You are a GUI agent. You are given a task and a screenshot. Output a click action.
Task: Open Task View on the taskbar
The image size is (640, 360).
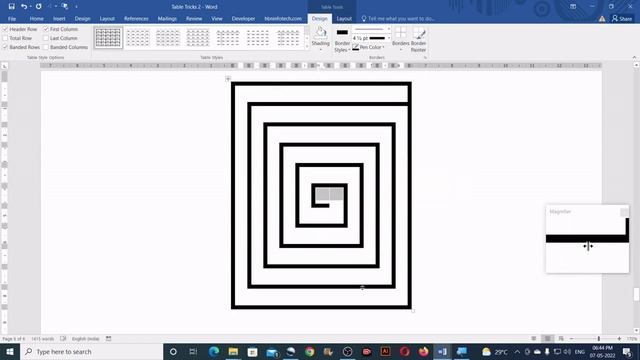[193, 351]
